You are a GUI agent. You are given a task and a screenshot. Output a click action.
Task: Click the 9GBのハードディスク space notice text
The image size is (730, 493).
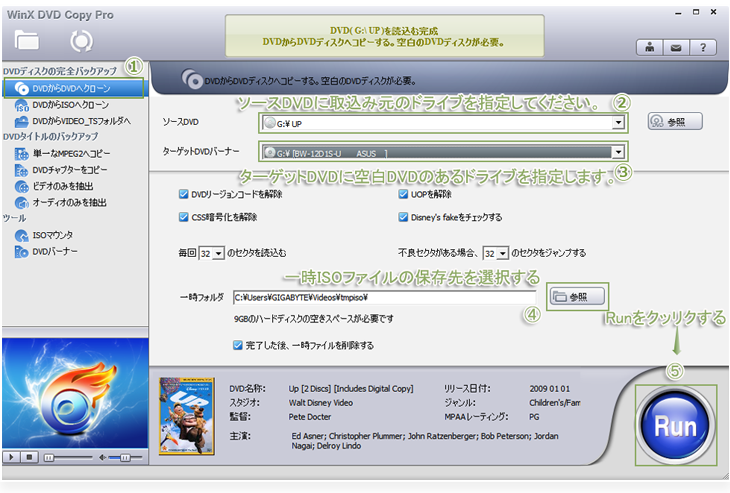click(x=314, y=319)
